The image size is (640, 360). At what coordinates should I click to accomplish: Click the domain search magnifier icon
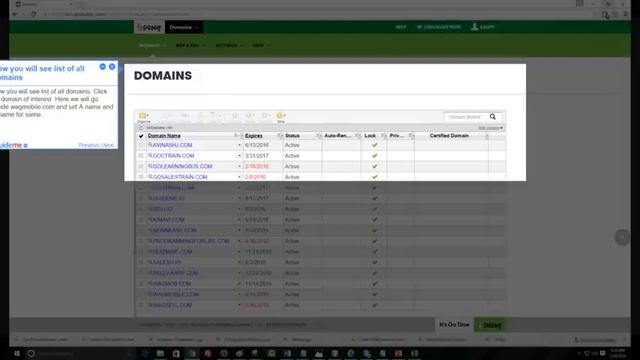coord(493,117)
